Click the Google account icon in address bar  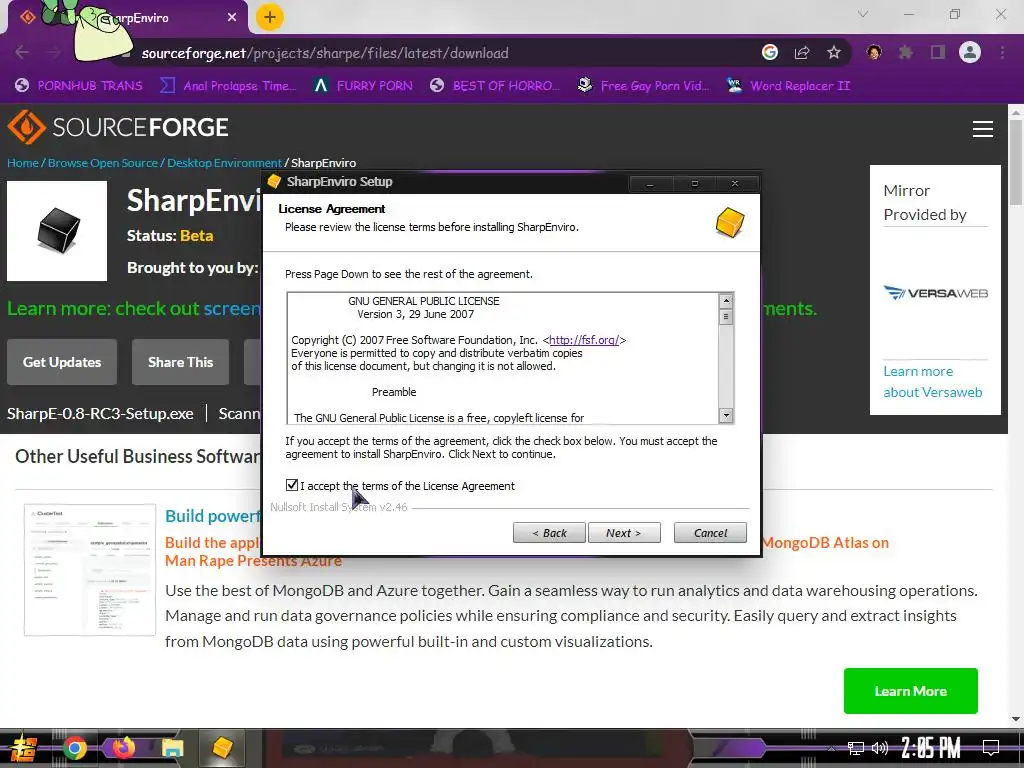pos(769,52)
